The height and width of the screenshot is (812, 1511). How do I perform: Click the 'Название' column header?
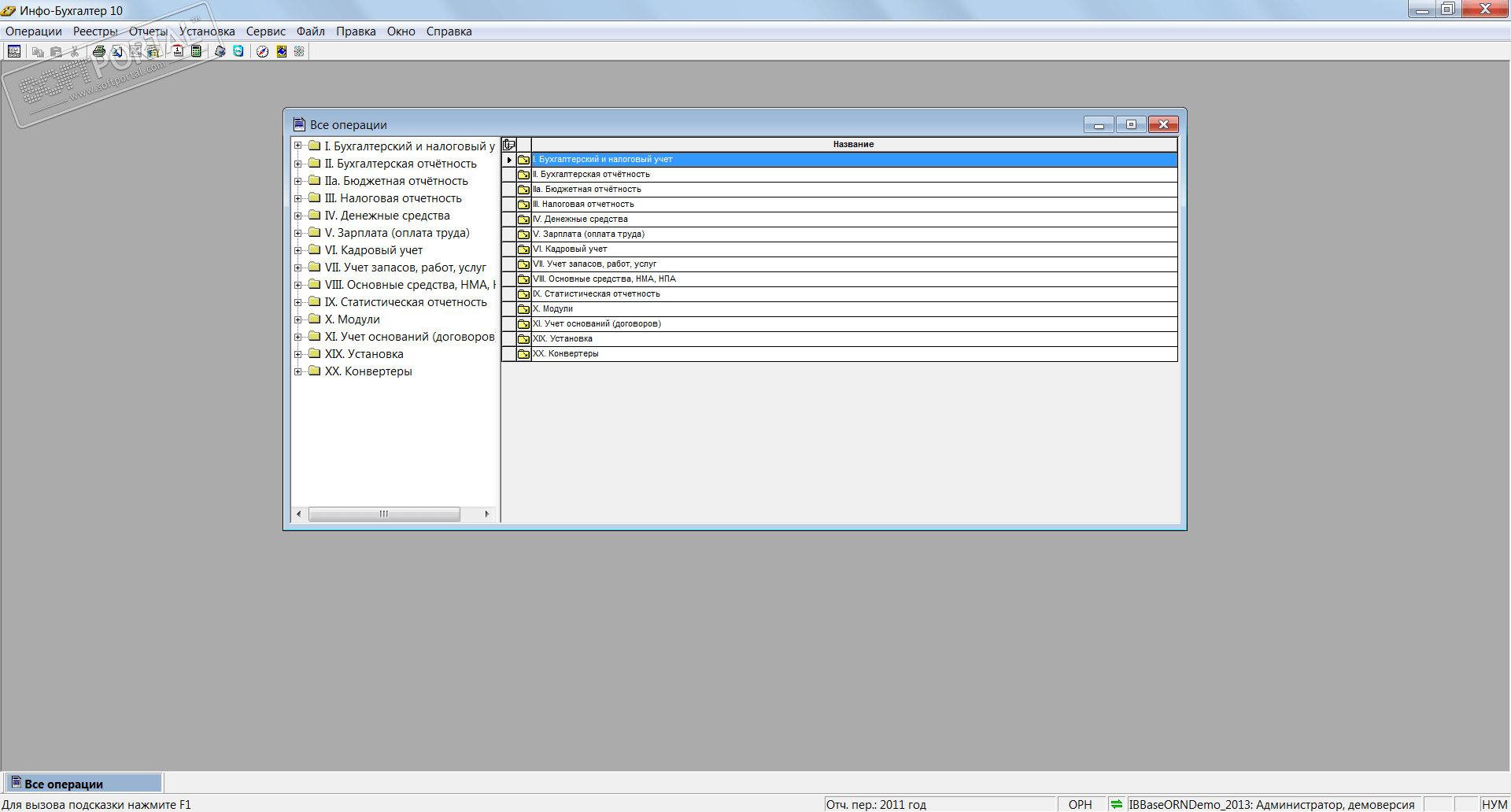[x=854, y=145]
